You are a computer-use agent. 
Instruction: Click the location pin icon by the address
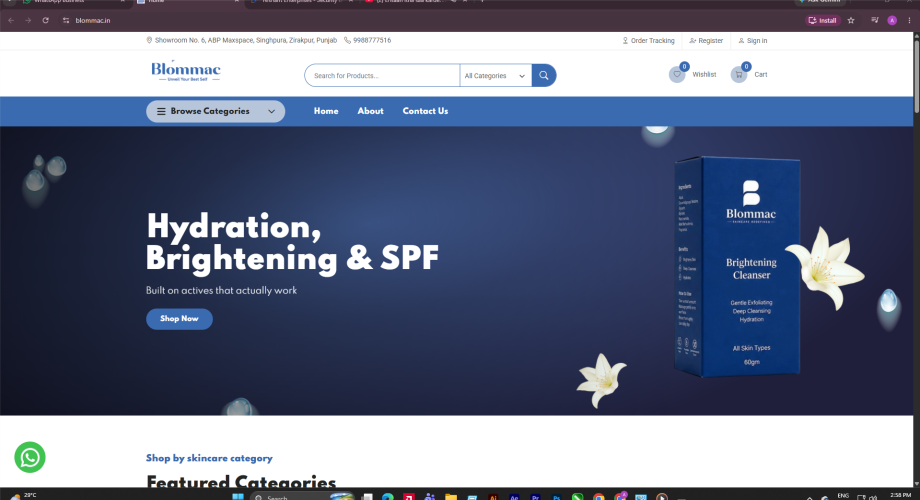pos(149,40)
